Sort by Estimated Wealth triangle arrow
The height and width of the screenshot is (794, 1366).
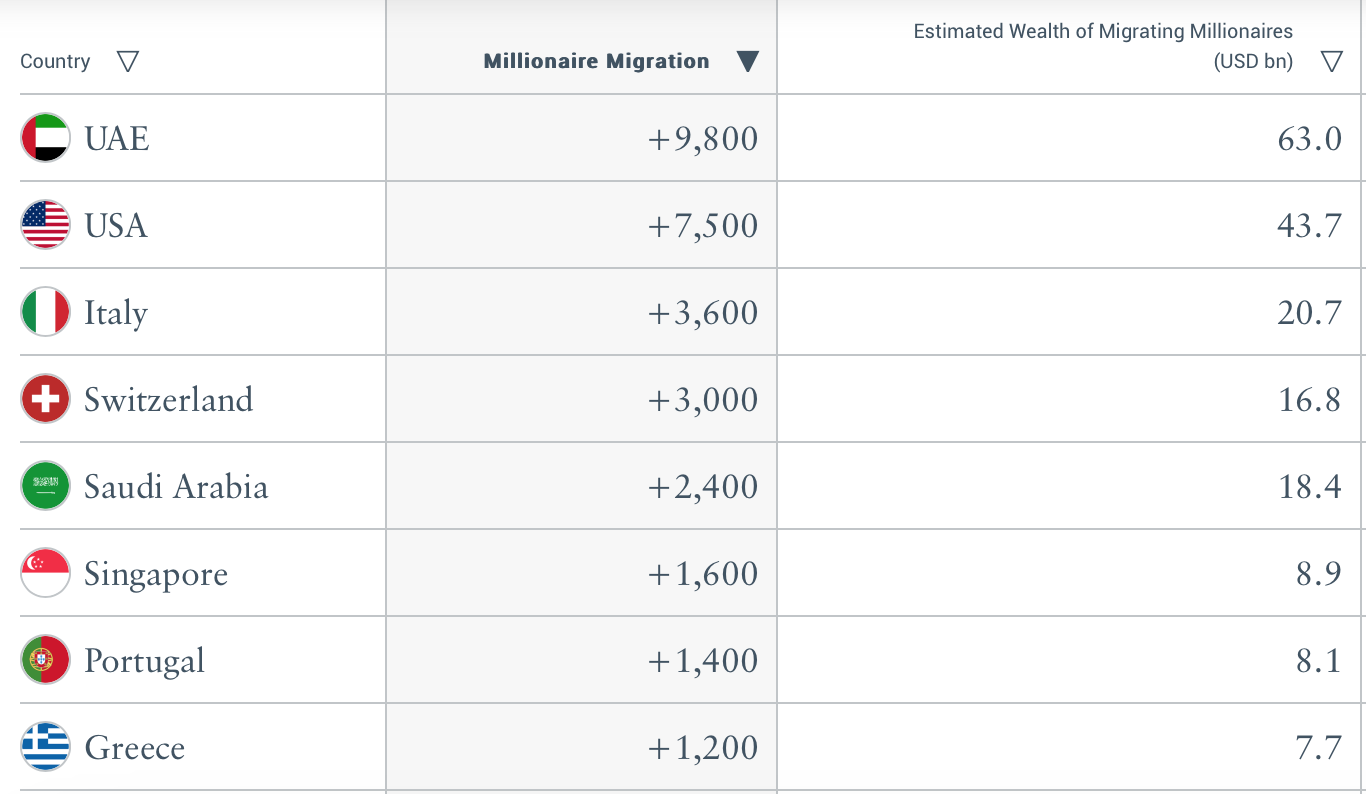pyautogui.click(x=1331, y=62)
